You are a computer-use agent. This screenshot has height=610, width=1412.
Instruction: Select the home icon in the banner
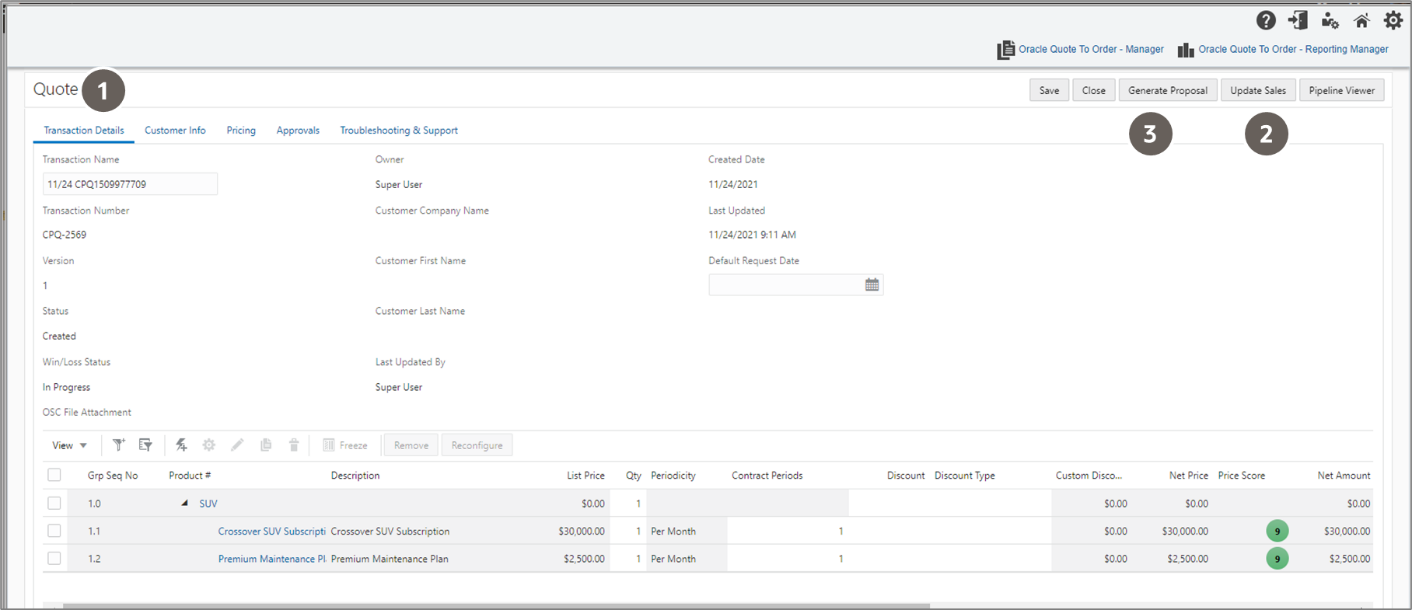[1361, 19]
